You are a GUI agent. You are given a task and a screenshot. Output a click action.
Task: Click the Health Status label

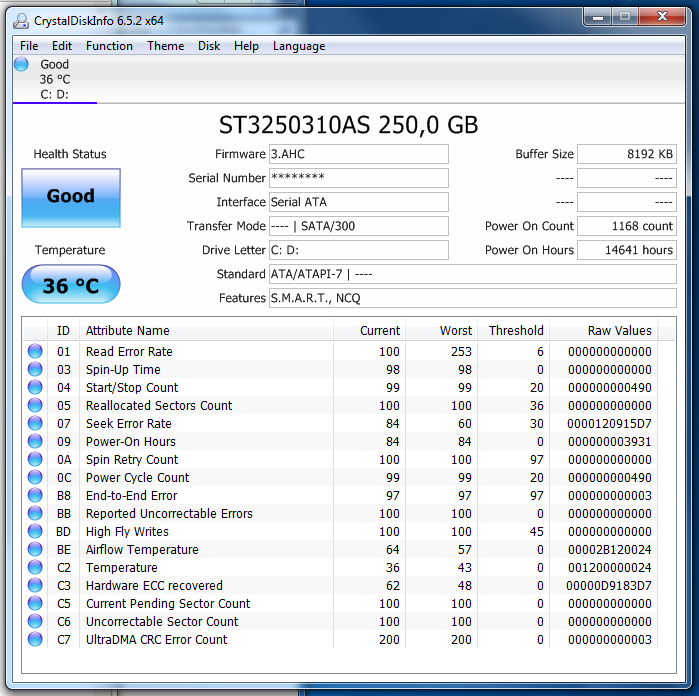tap(70, 154)
